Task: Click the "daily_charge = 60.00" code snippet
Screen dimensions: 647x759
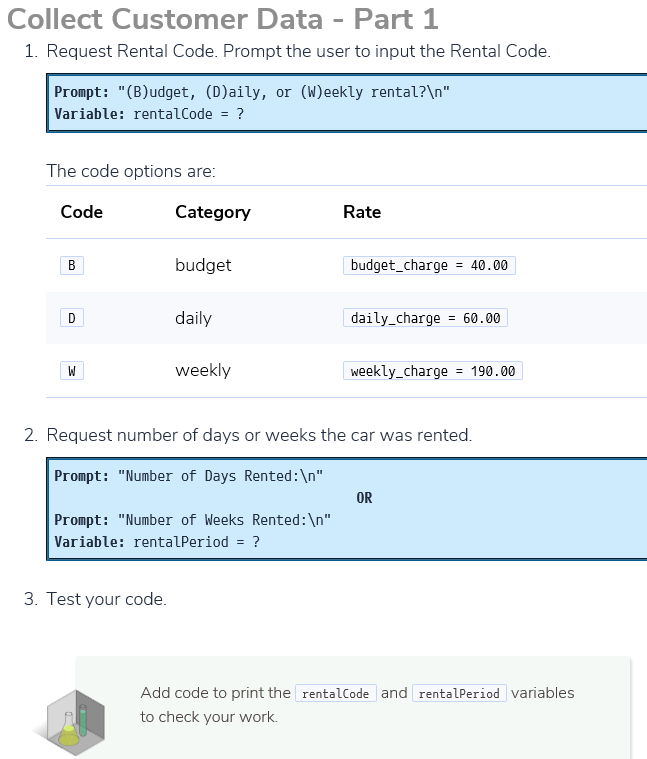Action: (x=425, y=318)
